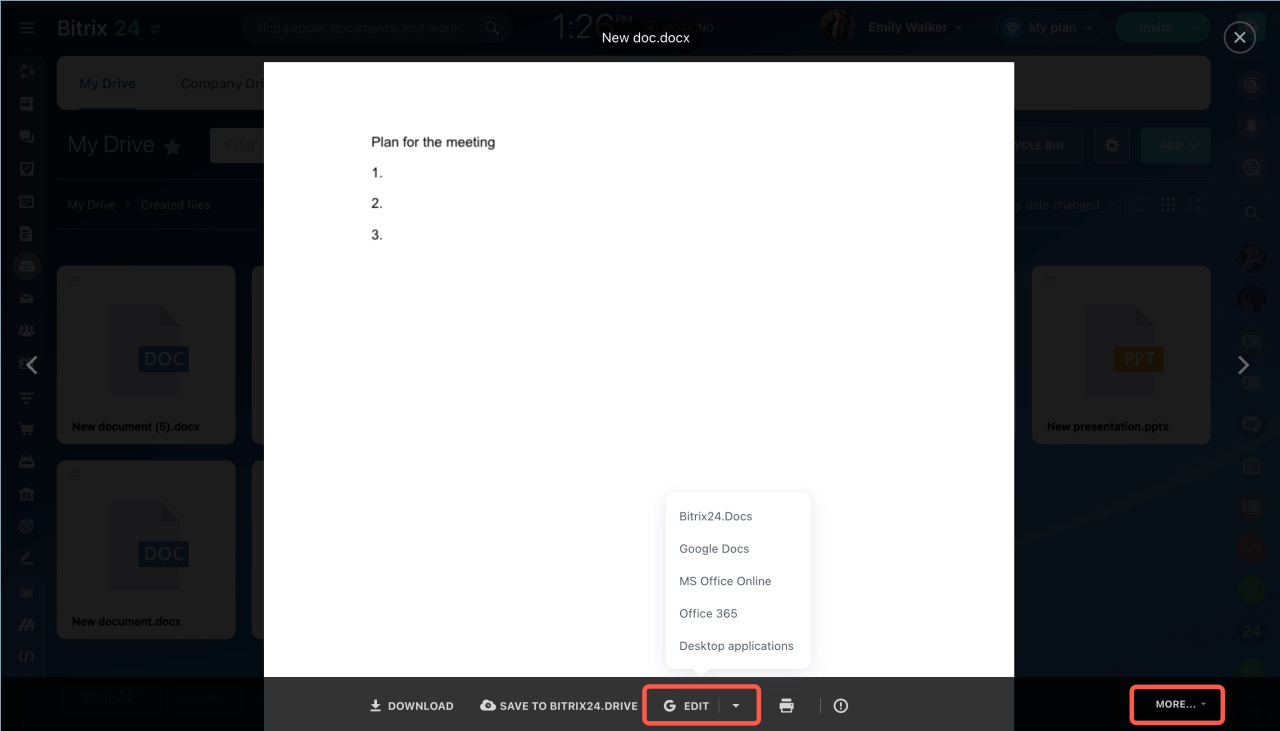Open the target goals icon in sidebar
The width and height of the screenshot is (1280, 731).
click(x=27, y=526)
